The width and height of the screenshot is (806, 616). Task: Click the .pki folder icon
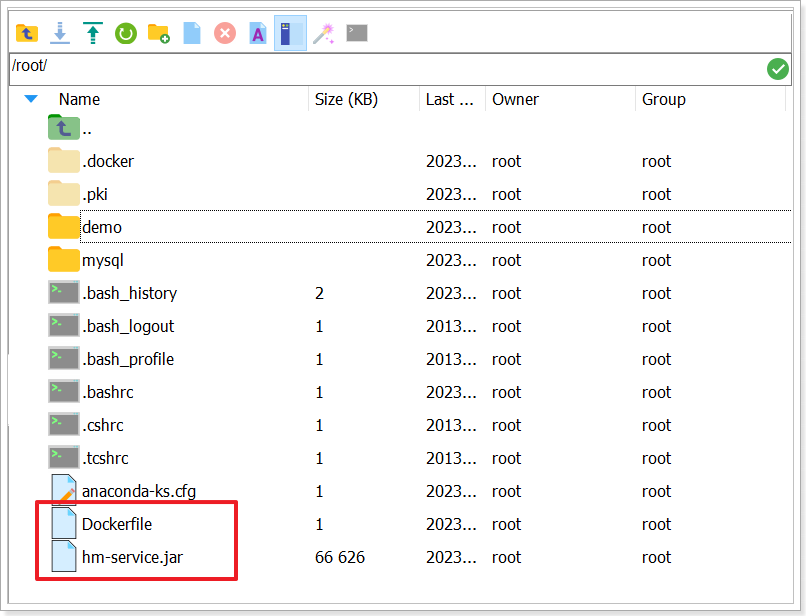(x=64, y=193)
